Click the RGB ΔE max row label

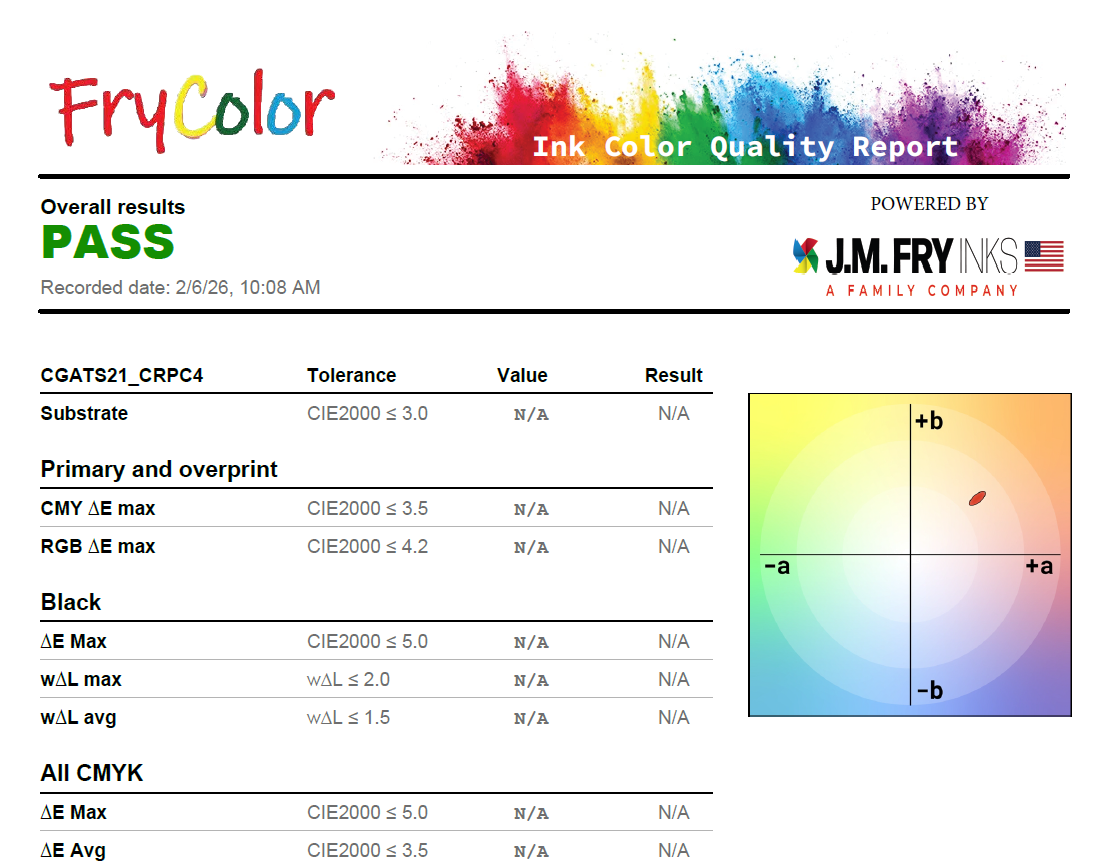(98, 546)
